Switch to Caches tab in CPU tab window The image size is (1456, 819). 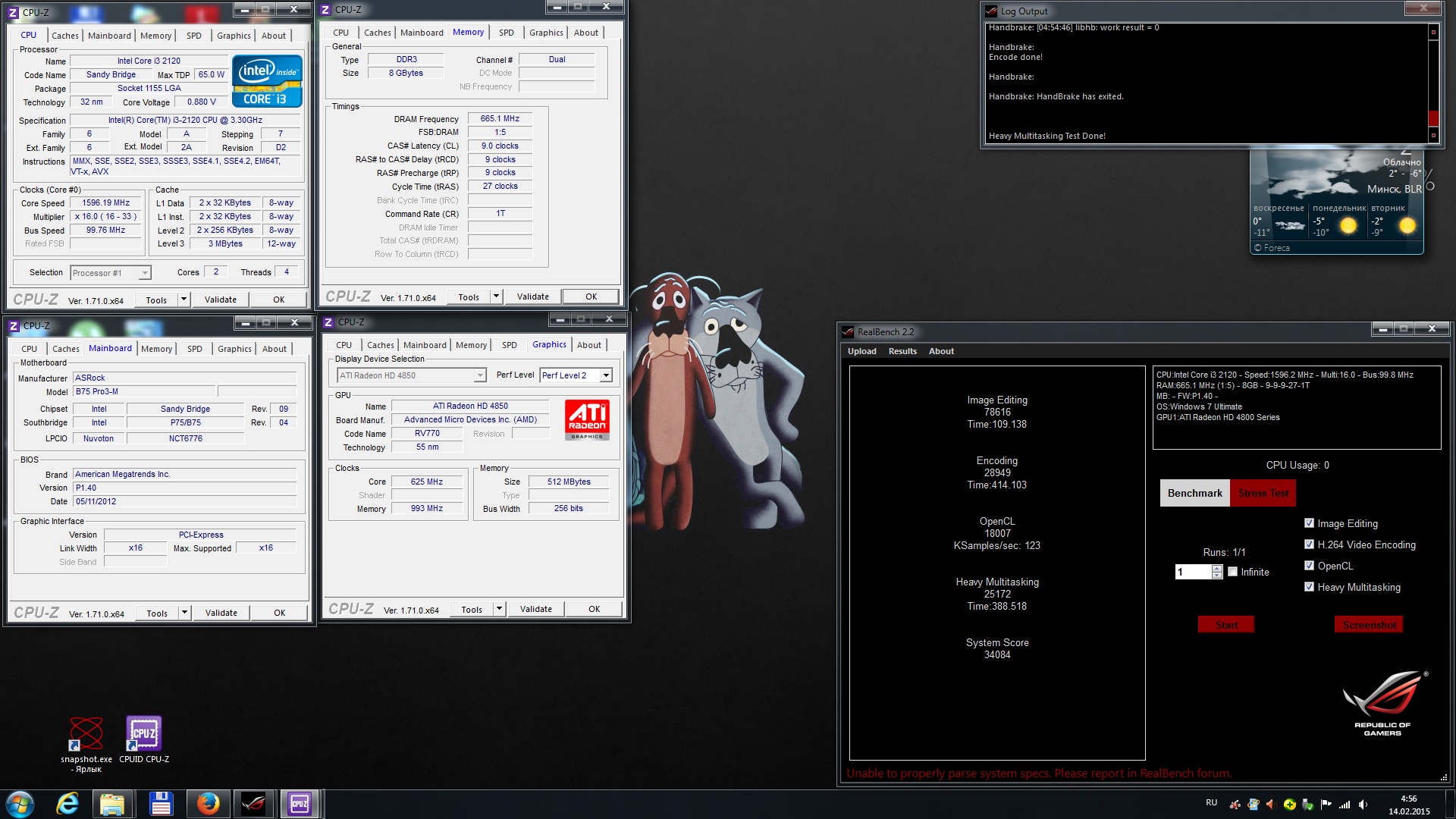tap(65, 36)
